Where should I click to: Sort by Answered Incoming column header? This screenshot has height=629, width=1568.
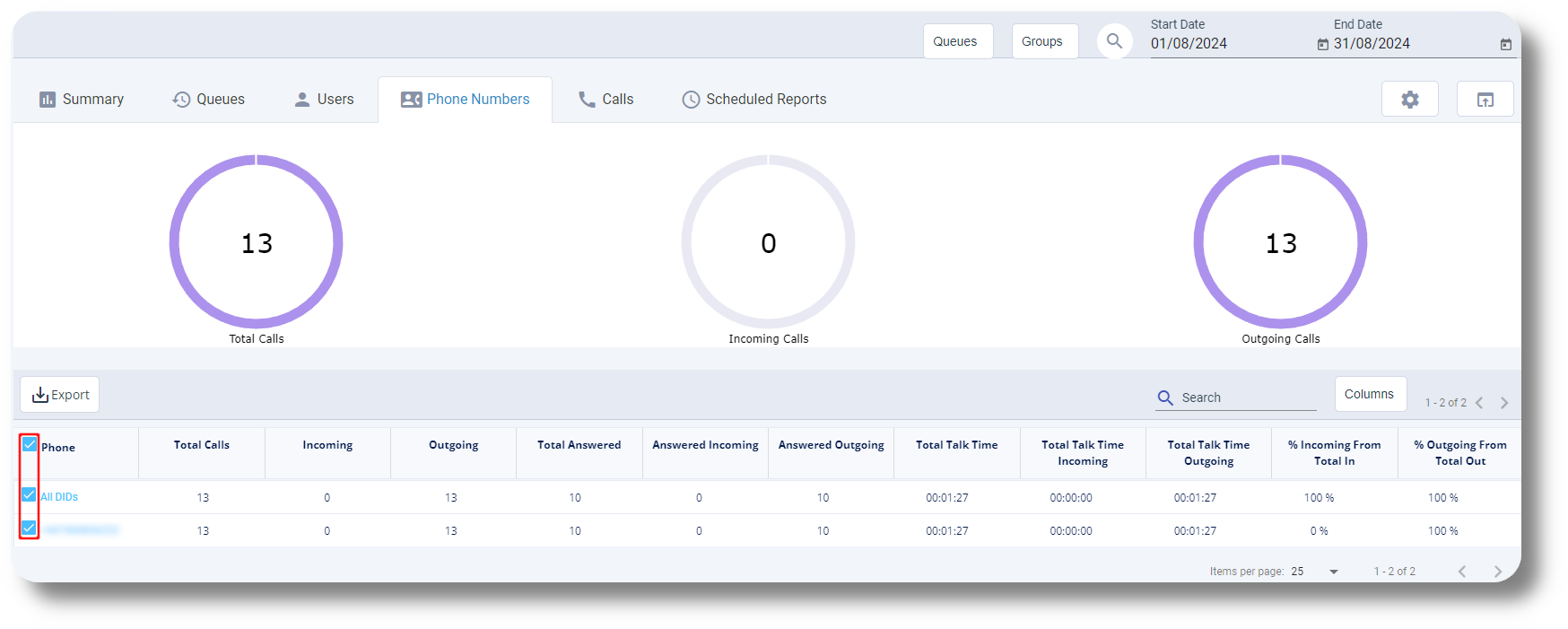point(706,445)
